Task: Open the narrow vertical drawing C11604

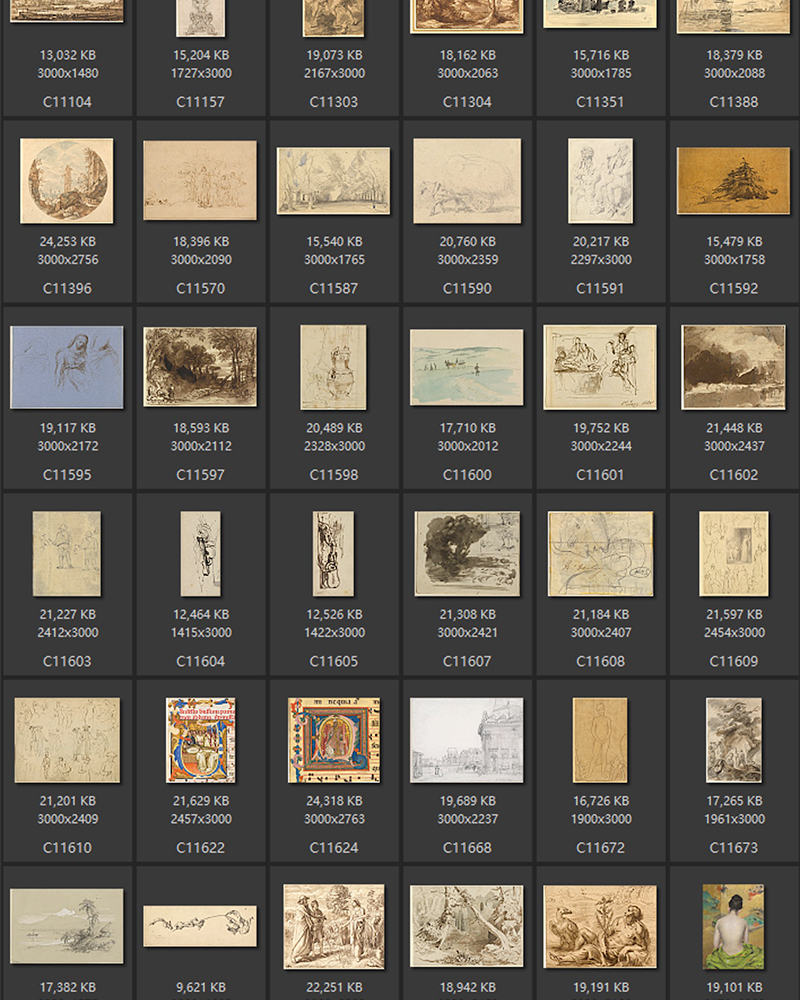Action: click(200, 554)
